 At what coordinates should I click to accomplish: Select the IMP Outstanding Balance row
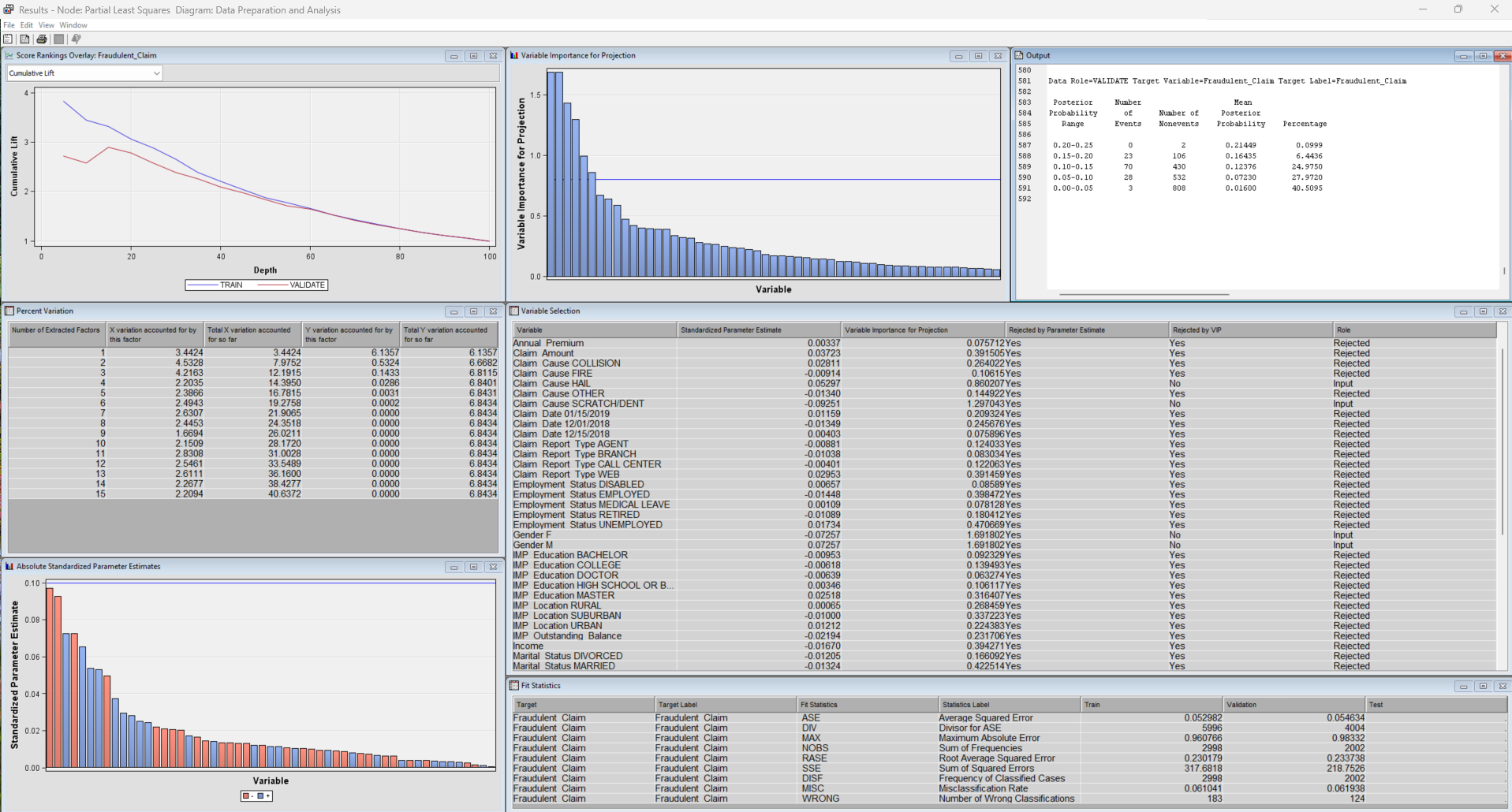pyautogui.click(x=1003, y=636)
